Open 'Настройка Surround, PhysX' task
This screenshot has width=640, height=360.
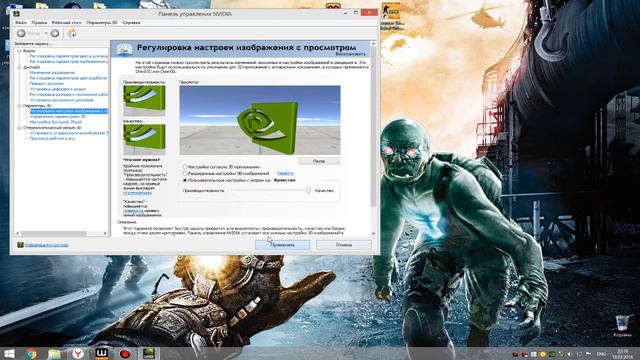[56, 122]
